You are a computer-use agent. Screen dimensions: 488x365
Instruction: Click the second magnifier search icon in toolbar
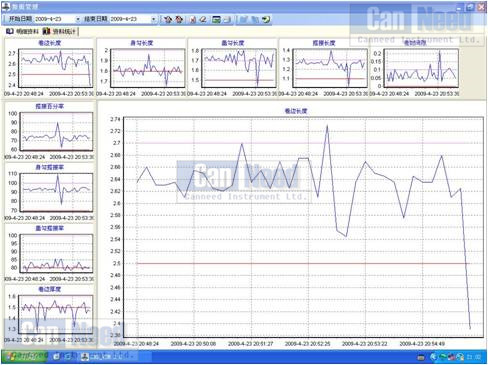pos(179,19)
